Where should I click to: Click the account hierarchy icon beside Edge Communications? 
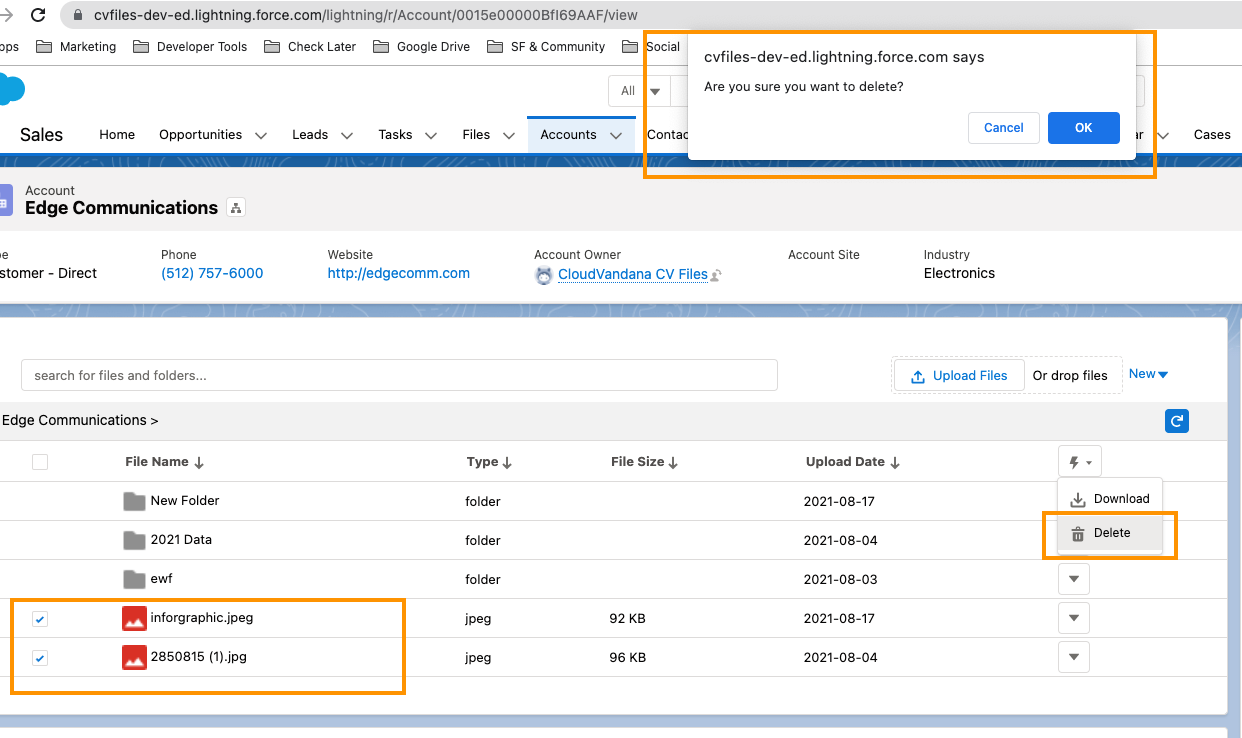point(236,208)
